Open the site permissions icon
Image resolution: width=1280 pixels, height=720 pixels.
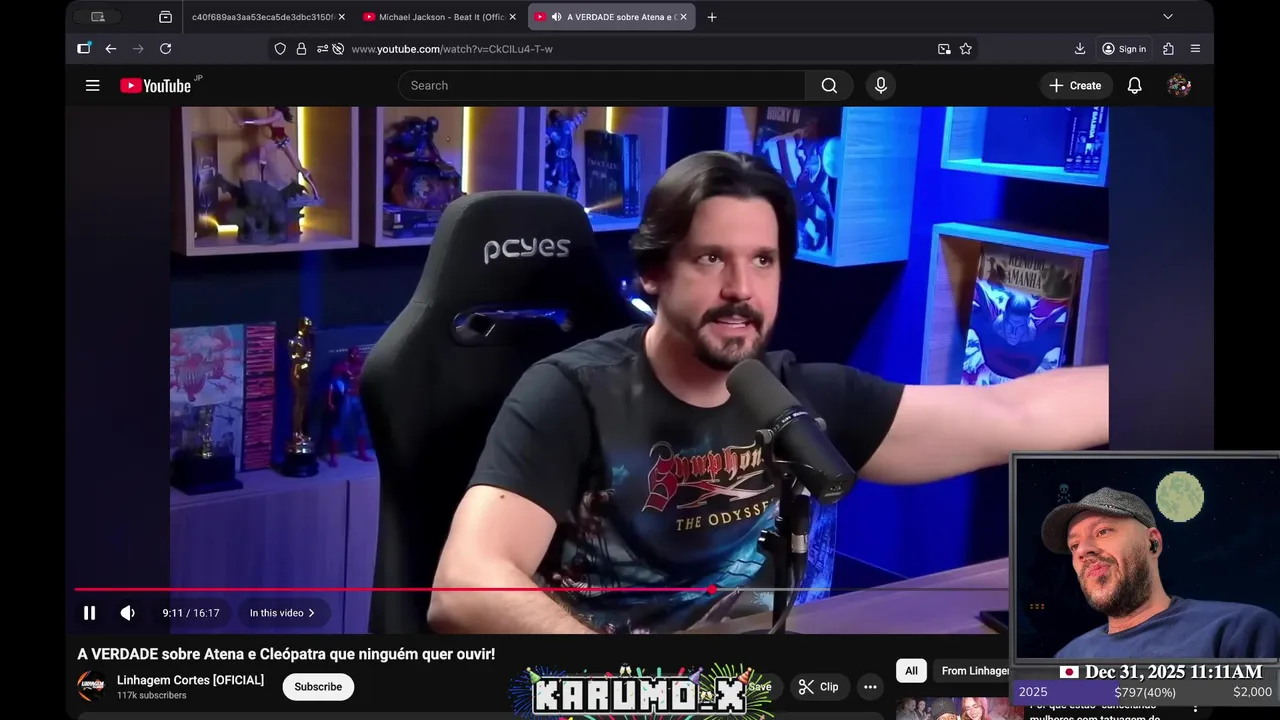322,49
